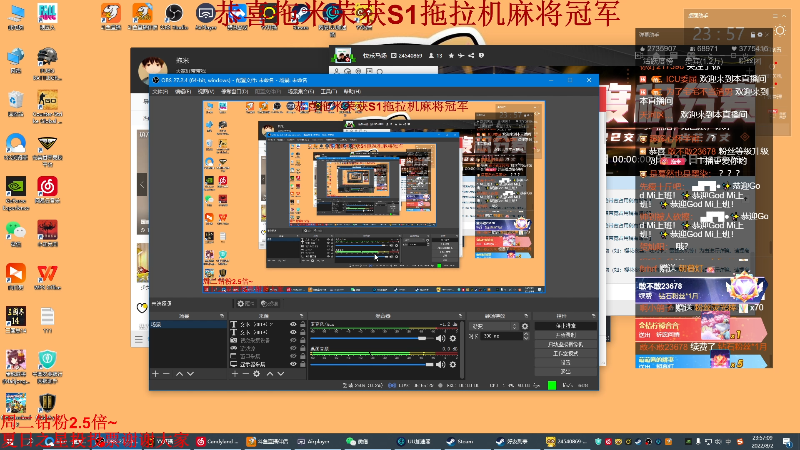Click 开始录制 start recording button
Image resolution: width=800 pixels, height=450 pixels.
tap(566, 335)
